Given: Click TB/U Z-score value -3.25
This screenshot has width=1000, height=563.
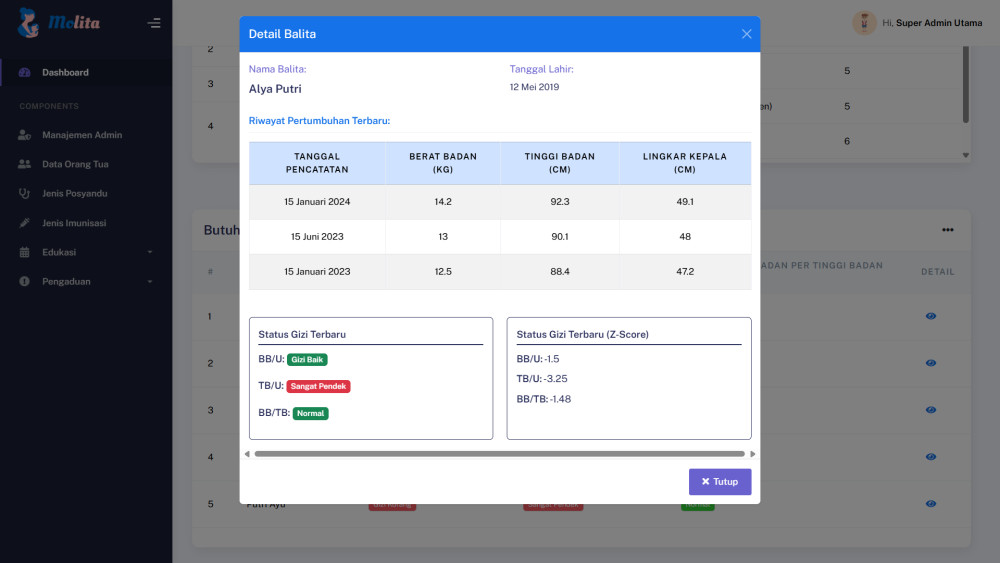Looking at the screenshot, I should coord(555,379).
